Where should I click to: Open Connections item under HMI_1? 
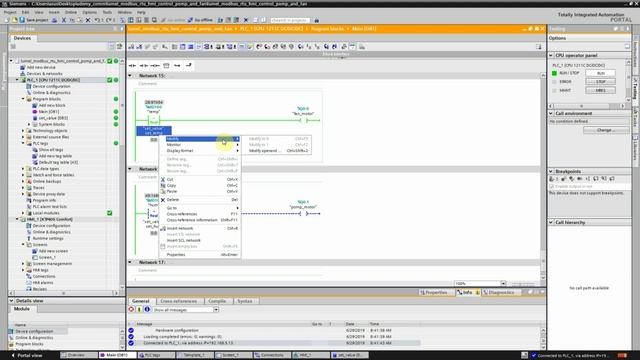point(44,276)
